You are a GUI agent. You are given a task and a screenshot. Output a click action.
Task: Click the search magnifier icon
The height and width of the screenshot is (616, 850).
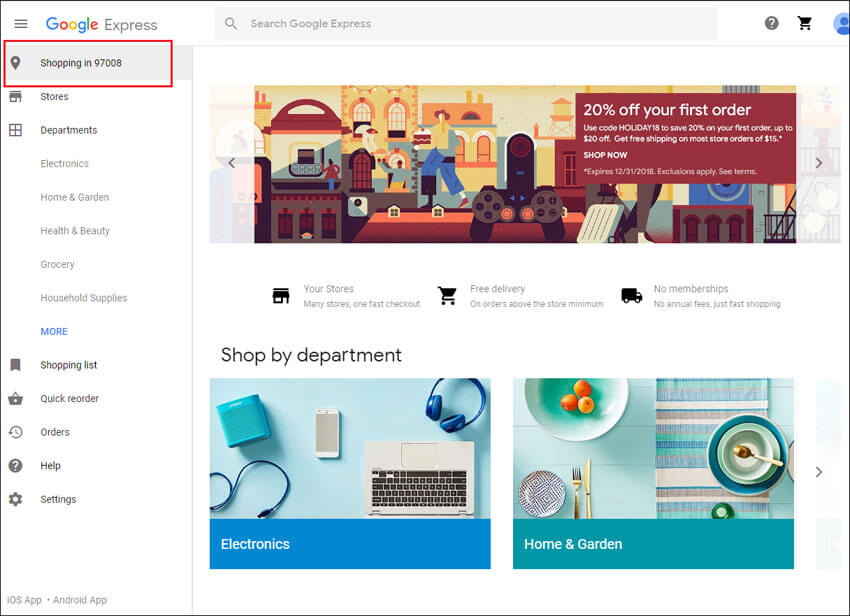pyautogui.click(x=231, y=24)
